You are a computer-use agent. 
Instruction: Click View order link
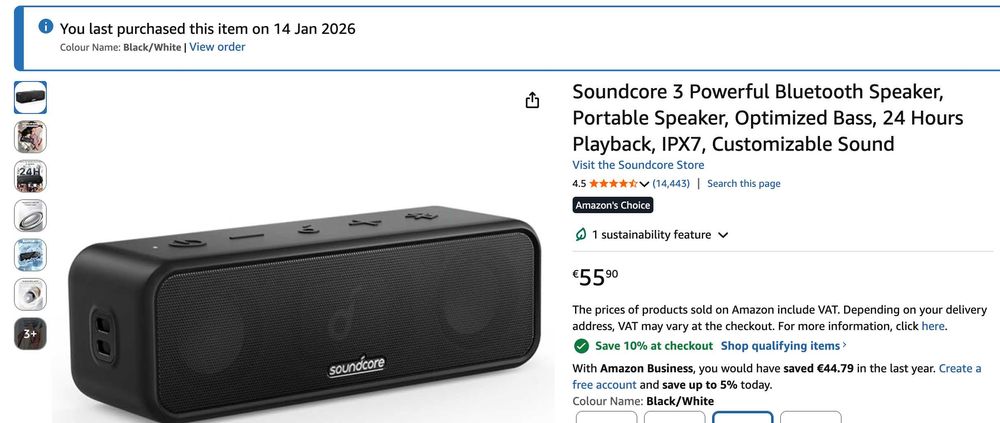[217, 47]
